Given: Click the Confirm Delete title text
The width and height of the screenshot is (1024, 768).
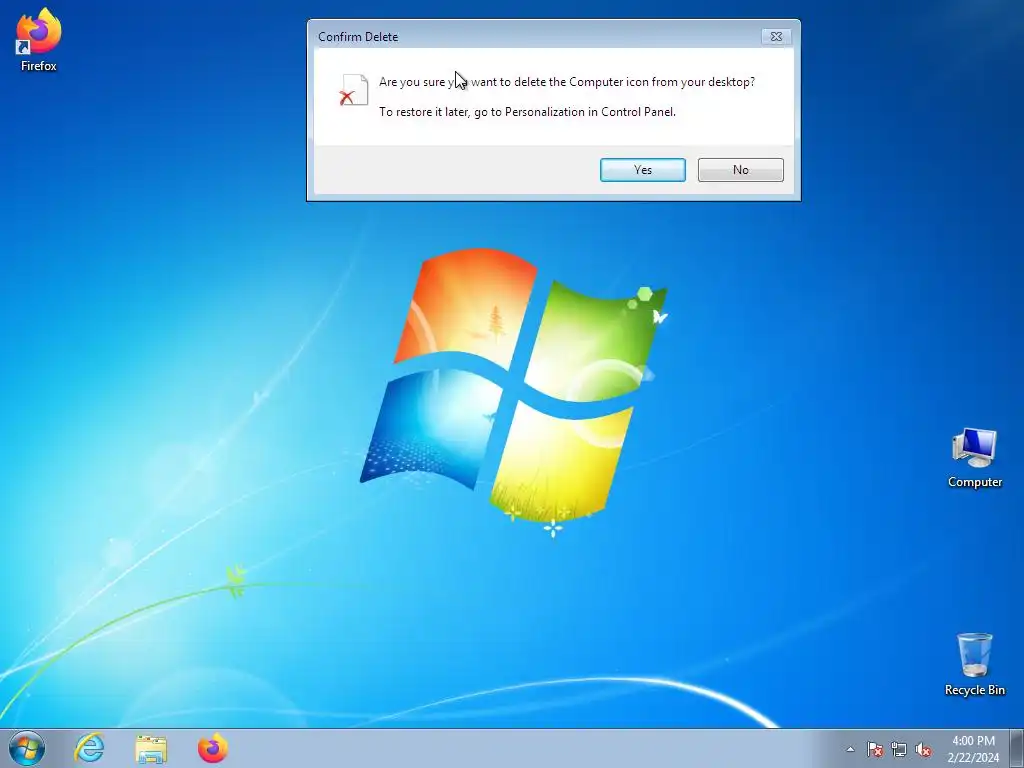Looking at the screenshot, I should coord(358,37).
